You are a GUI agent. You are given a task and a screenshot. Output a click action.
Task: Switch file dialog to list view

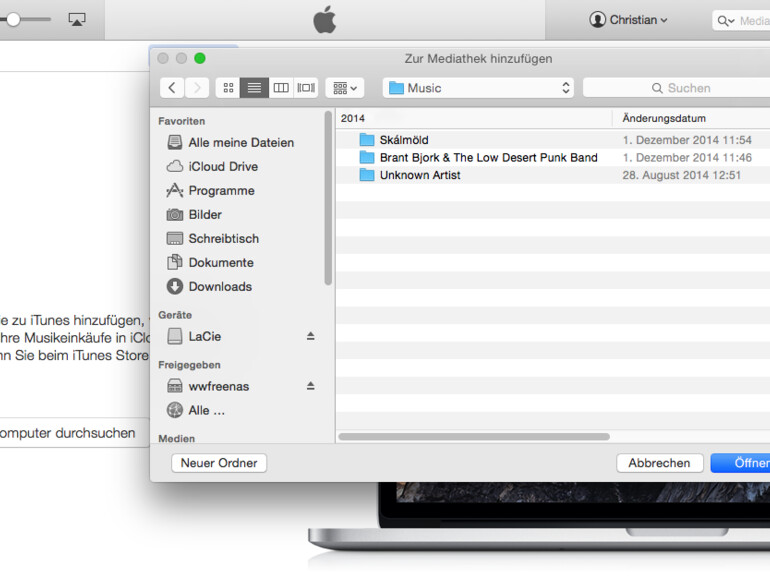coord(254,88)
